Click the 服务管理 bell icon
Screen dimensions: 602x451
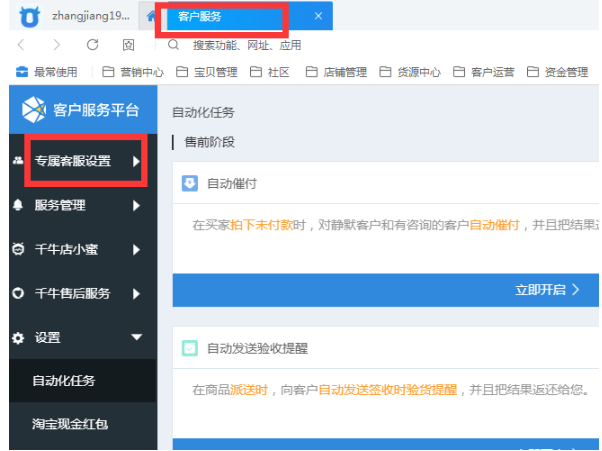(18, 205)
